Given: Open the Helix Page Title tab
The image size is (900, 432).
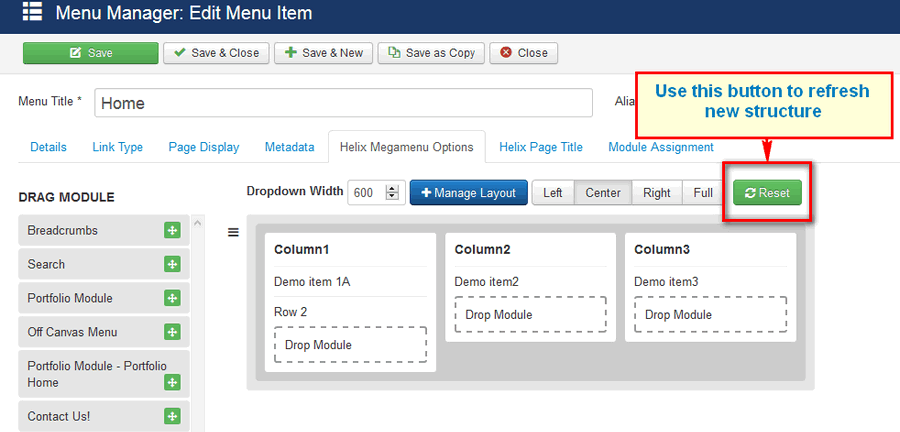Looking at the screenshot, I should (x=540, y=147).
